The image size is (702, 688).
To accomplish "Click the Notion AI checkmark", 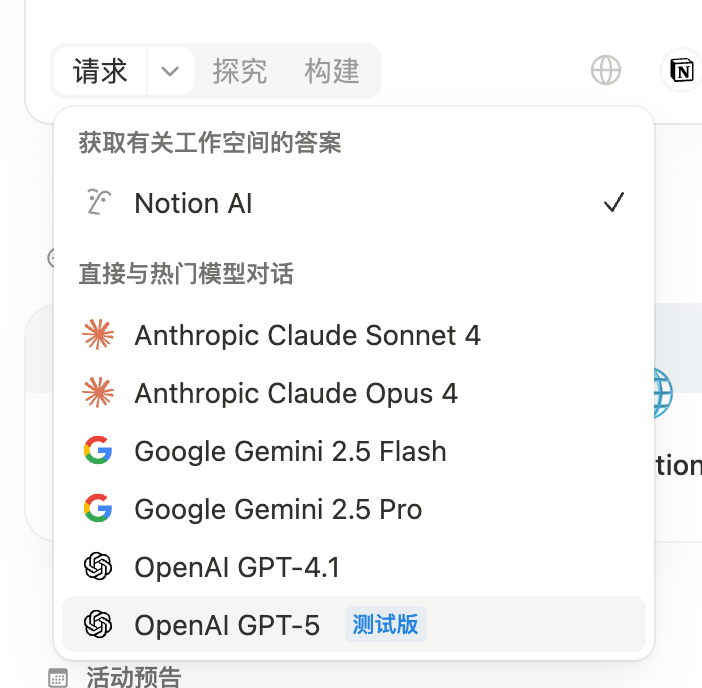I will (x=614, y=202).
